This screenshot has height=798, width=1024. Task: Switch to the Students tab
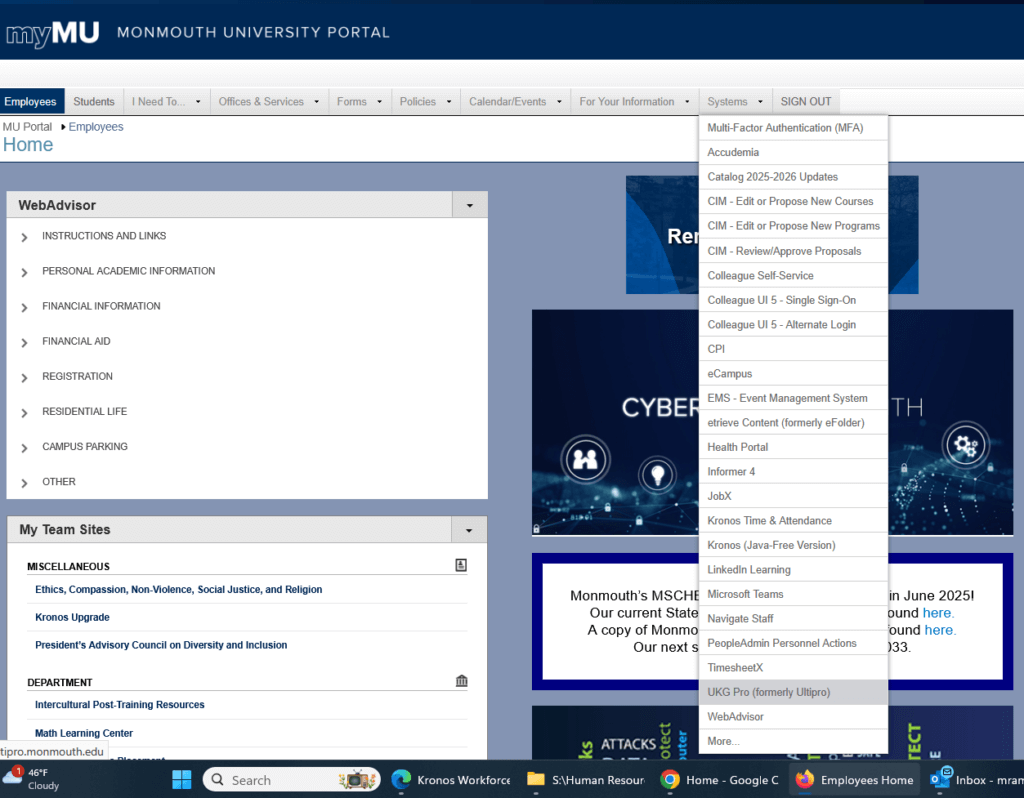click(93, 100)
